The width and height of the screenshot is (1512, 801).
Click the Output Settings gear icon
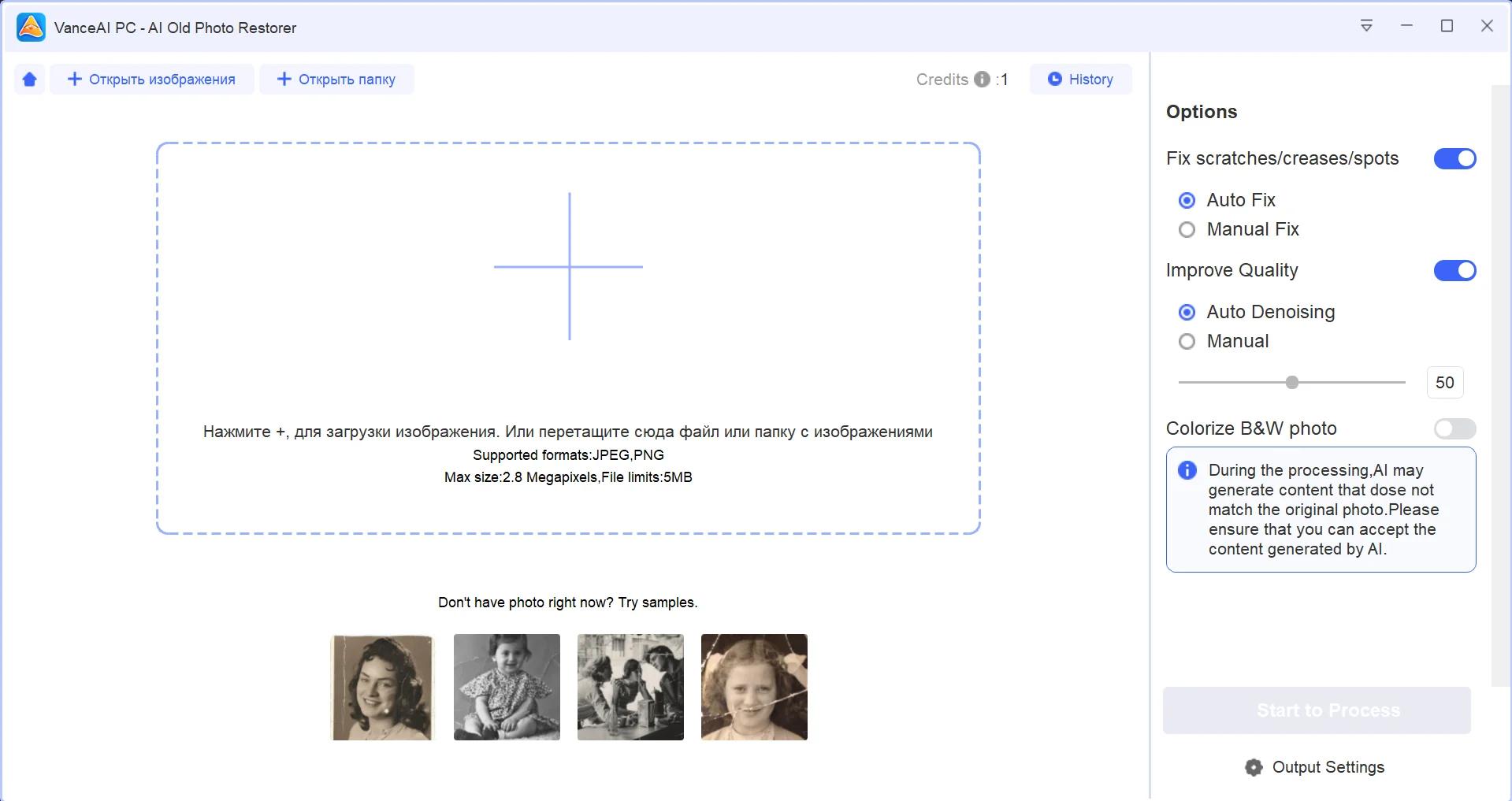1254,768
